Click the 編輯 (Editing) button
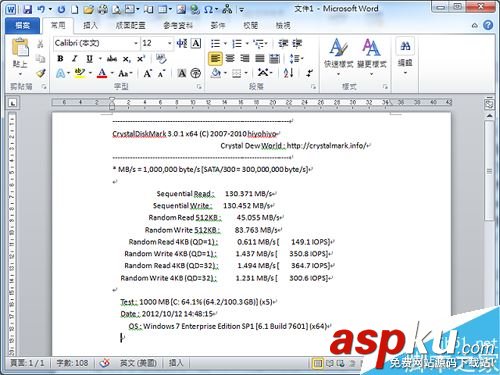This screenshot has width=500, height=375. (x=405, y=57)
